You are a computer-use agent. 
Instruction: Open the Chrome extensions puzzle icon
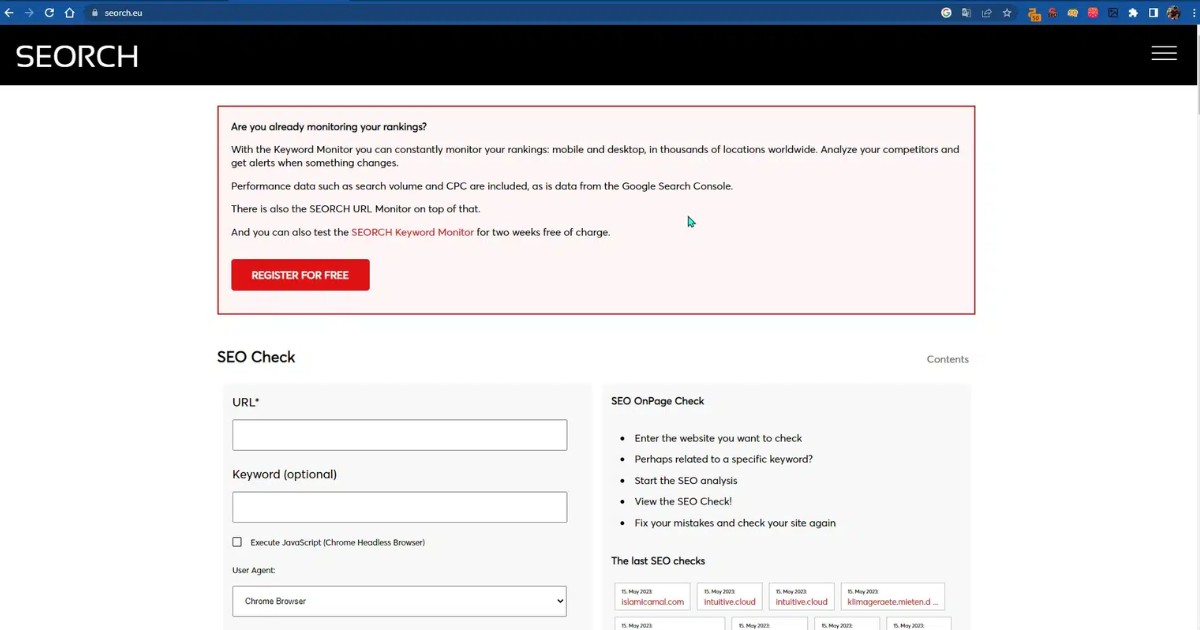[x=1133, y=13]
